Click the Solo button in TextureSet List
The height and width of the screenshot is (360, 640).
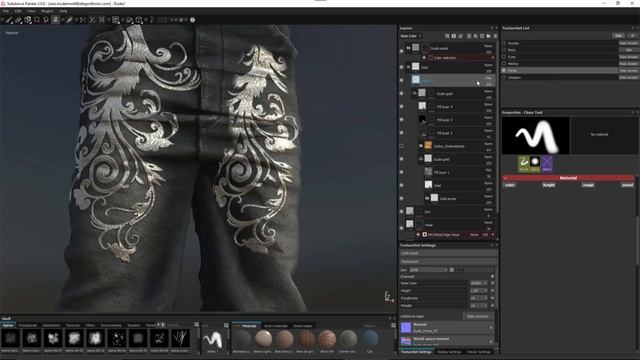pos(618,36)
